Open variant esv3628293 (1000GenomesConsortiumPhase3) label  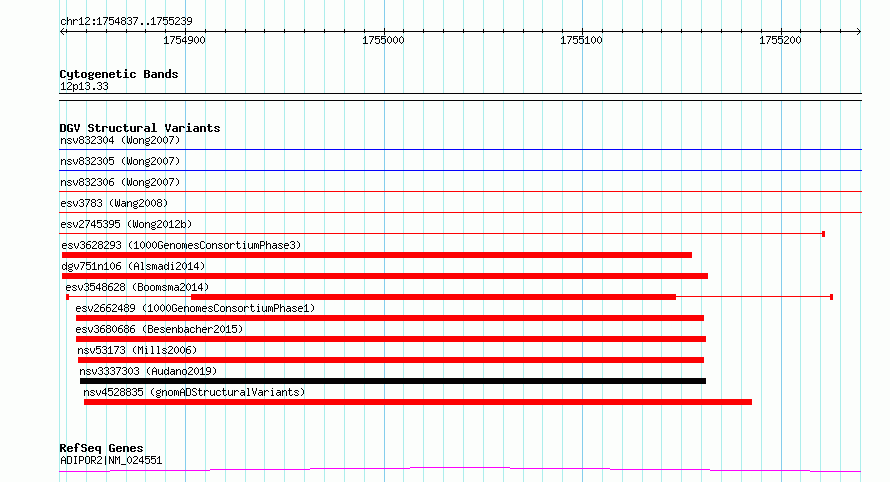(181, 245)
